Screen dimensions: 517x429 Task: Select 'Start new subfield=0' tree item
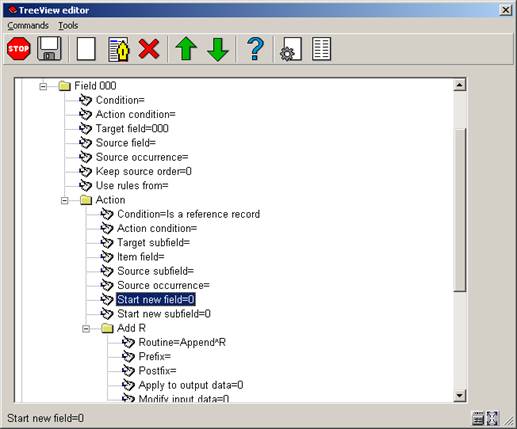tap(164, 314)
